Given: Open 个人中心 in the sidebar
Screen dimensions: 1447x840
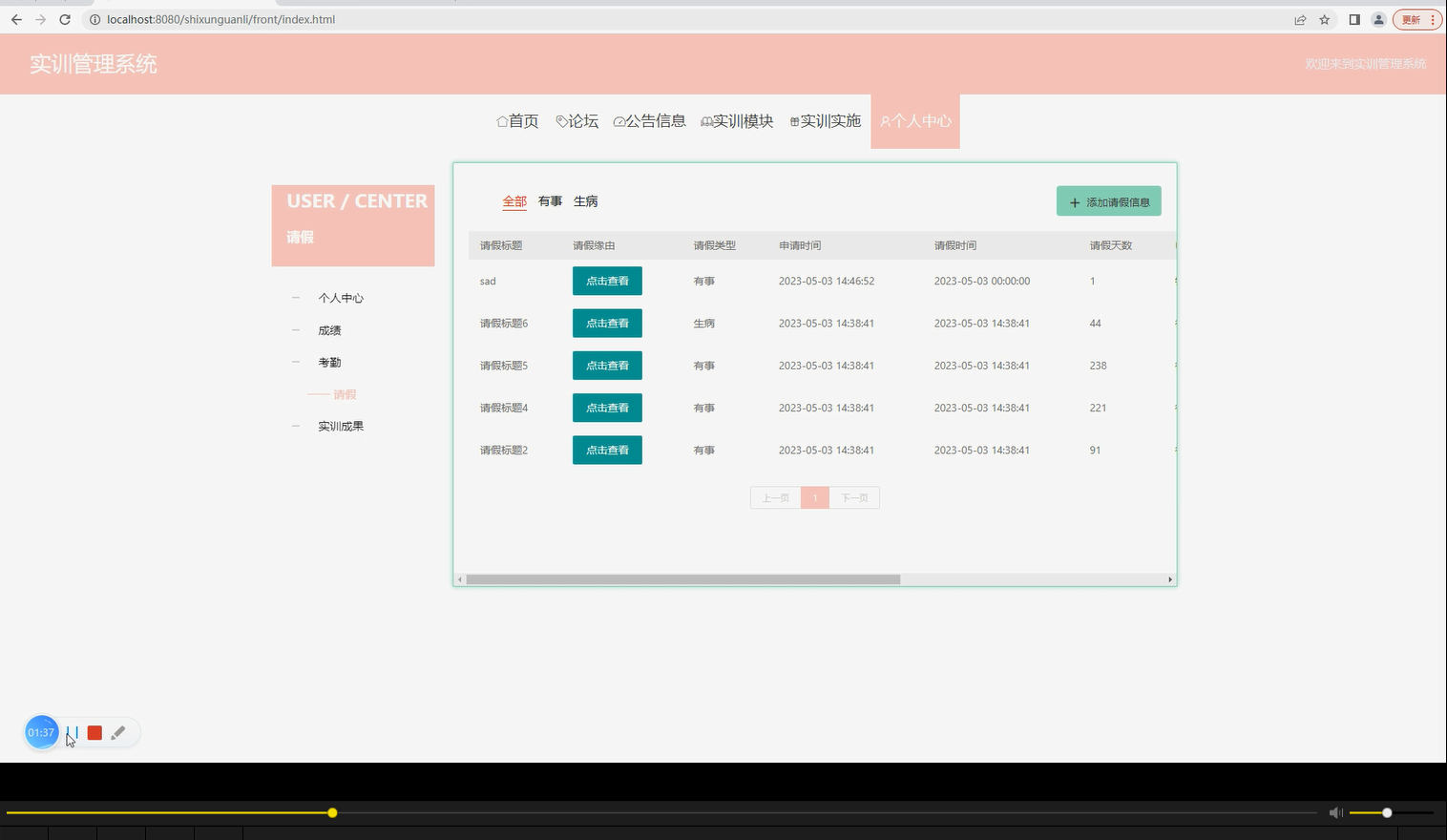Looking at the screenshot, I should click(x=341, y=298).
